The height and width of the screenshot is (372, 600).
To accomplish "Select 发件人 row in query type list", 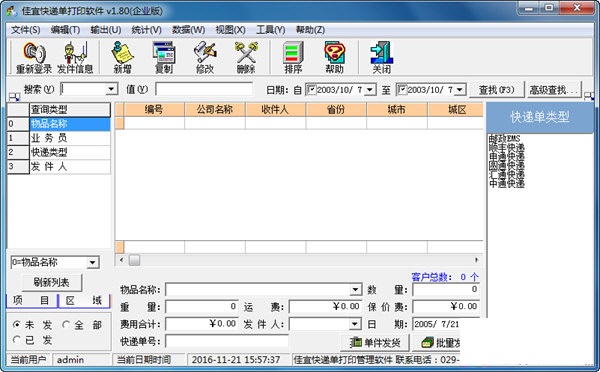I will 70,166.
